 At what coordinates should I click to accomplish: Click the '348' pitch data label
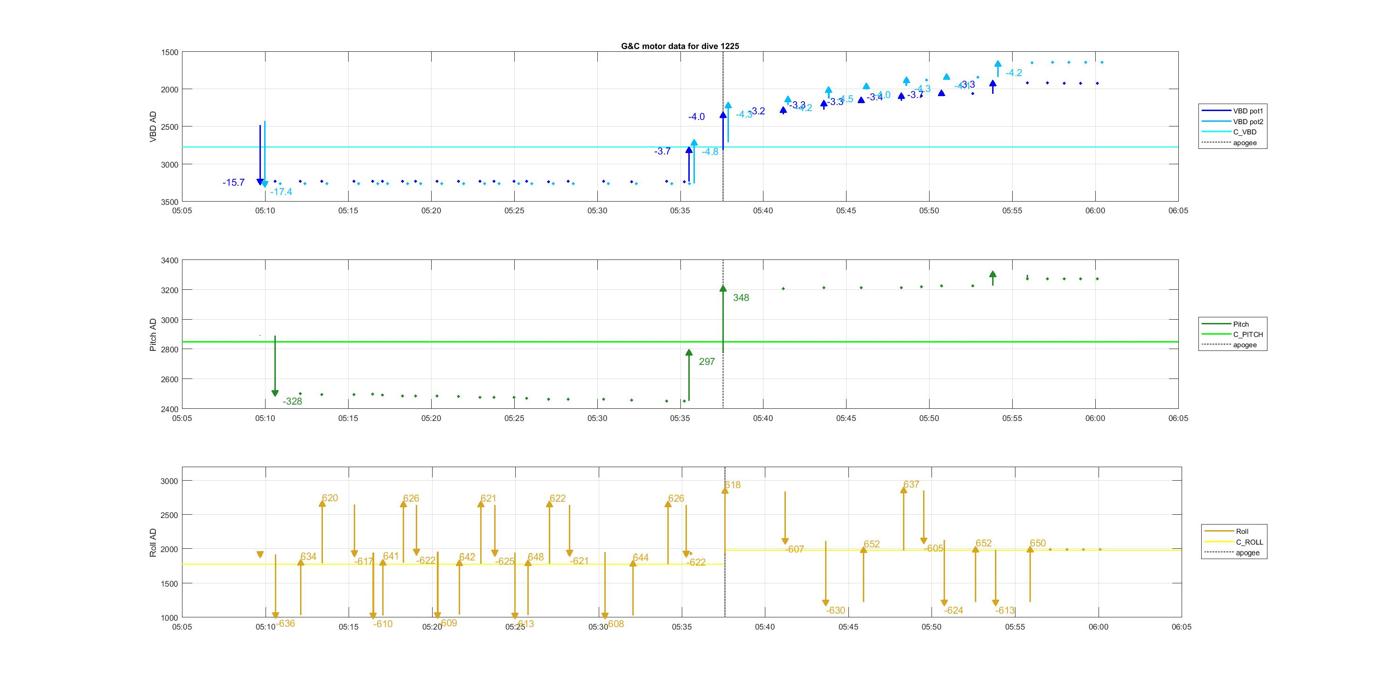[x=740, y=298]
